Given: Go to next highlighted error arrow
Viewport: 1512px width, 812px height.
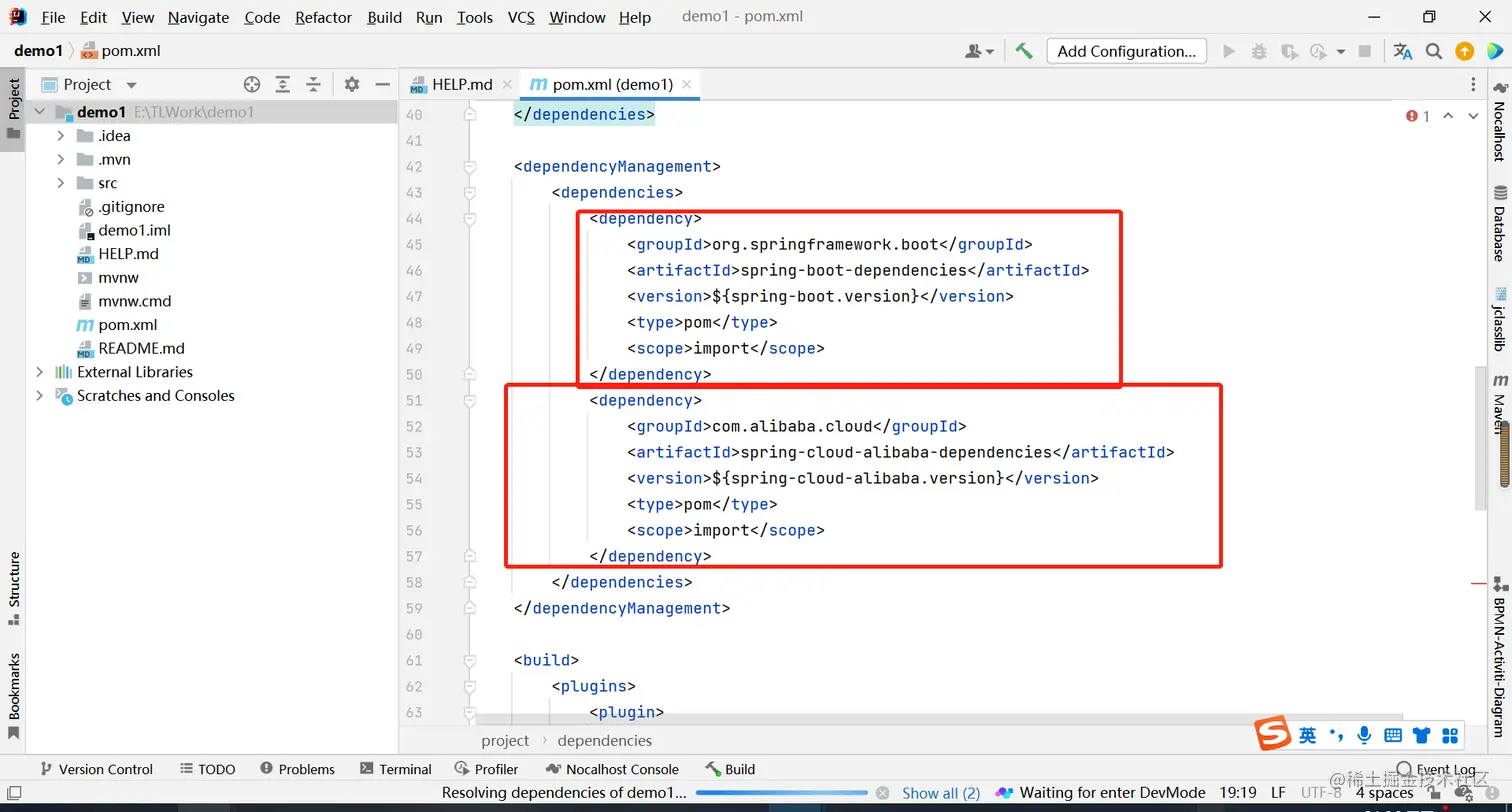Looking at the screenshot, I should [1473, 116].
